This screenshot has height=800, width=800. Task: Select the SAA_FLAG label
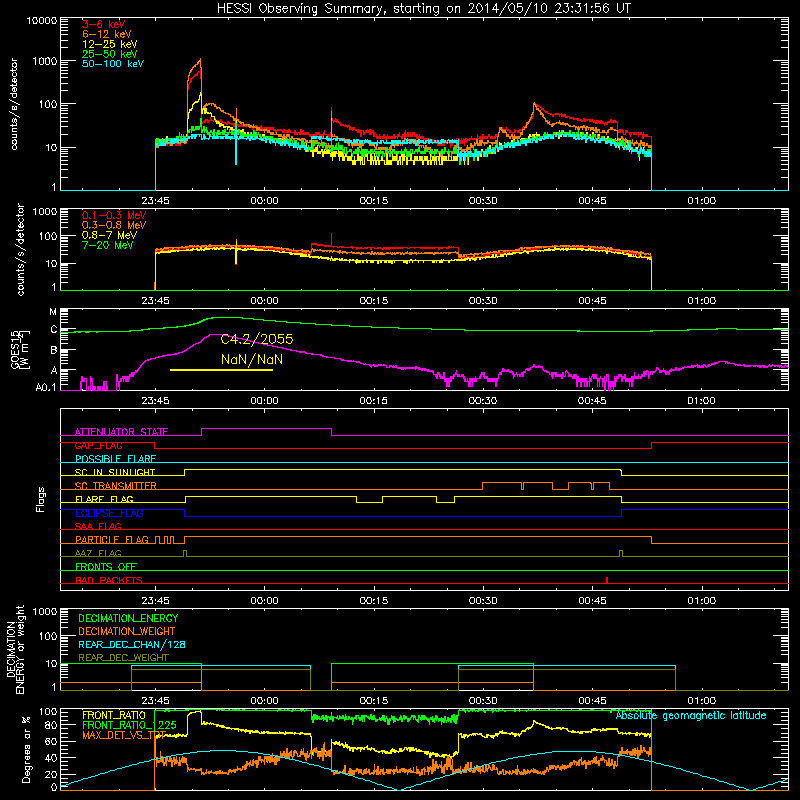(x=98, y=526)
